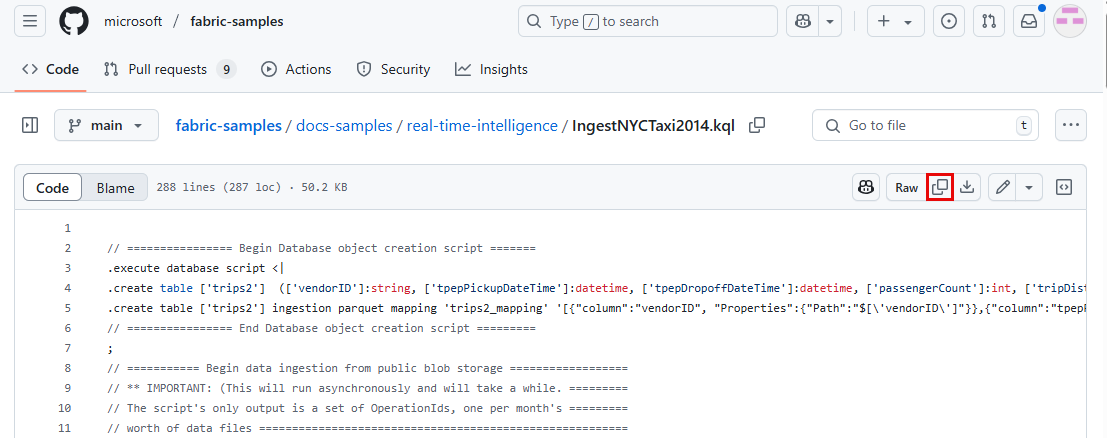
Task: Expand the file tree side panel
Action: tap(30, 126)
